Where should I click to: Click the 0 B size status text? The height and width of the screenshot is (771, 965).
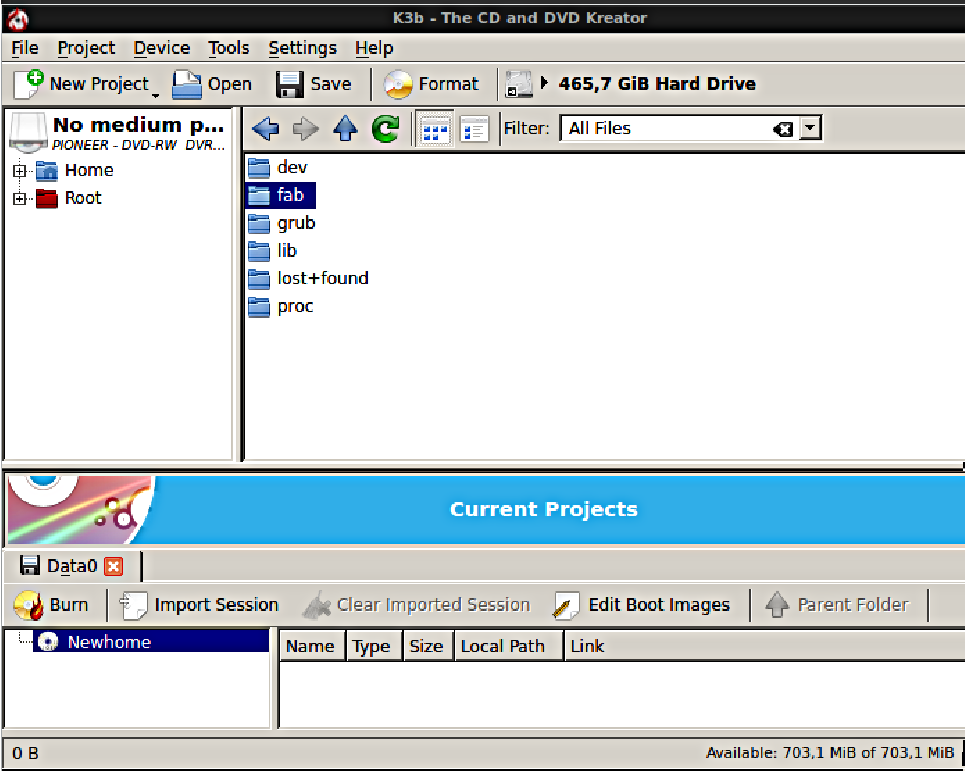coord(25,754)
